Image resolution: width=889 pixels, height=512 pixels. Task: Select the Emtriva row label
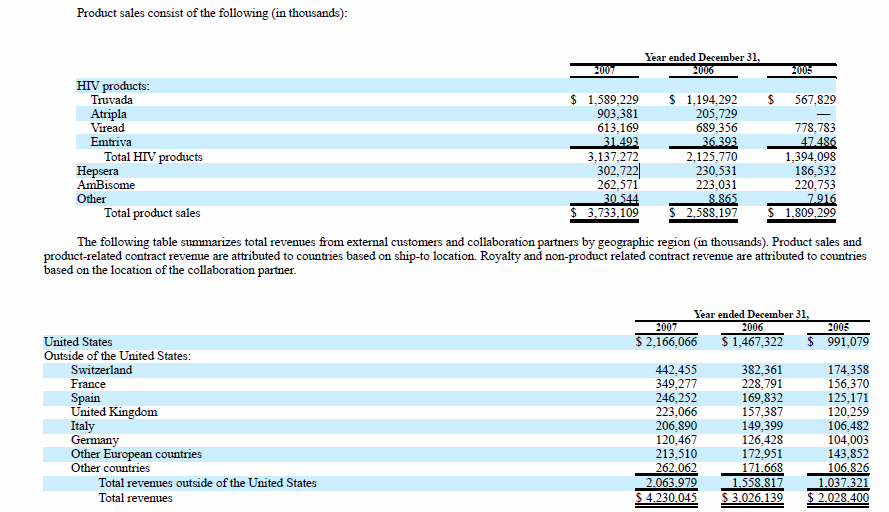click(x=111, y=142)
